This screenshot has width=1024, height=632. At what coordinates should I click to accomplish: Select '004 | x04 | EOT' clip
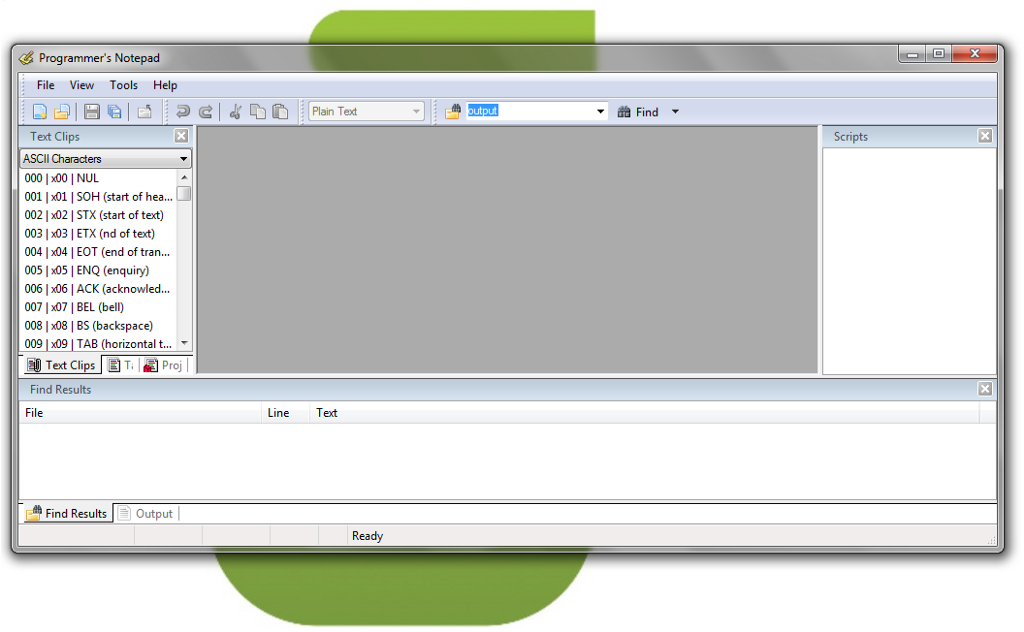click(99, 251)
